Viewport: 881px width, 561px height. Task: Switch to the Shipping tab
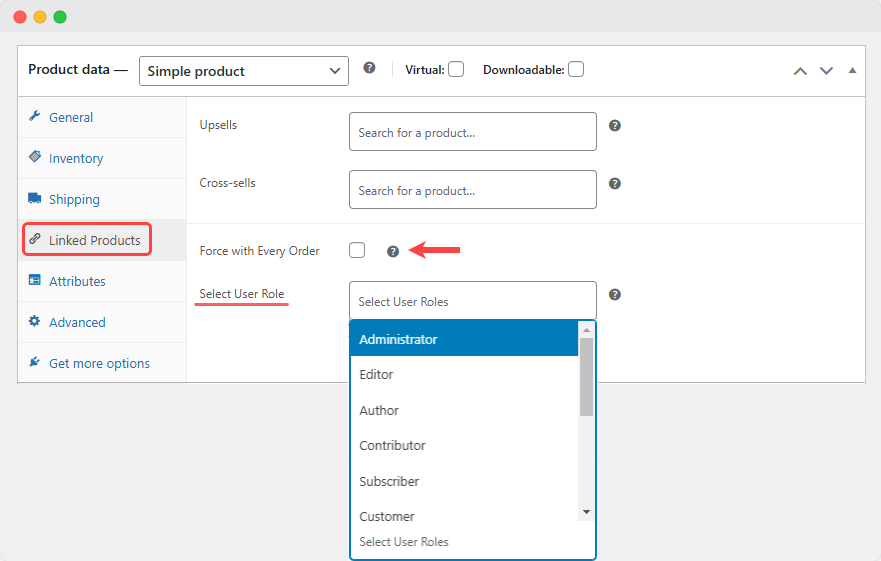tap(74, 199)
